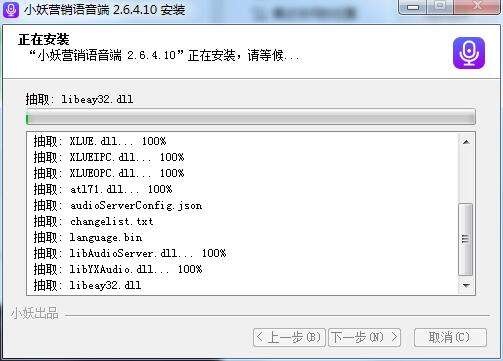
Task: Click the 上一步(B) back button
Action: (289, 338)
